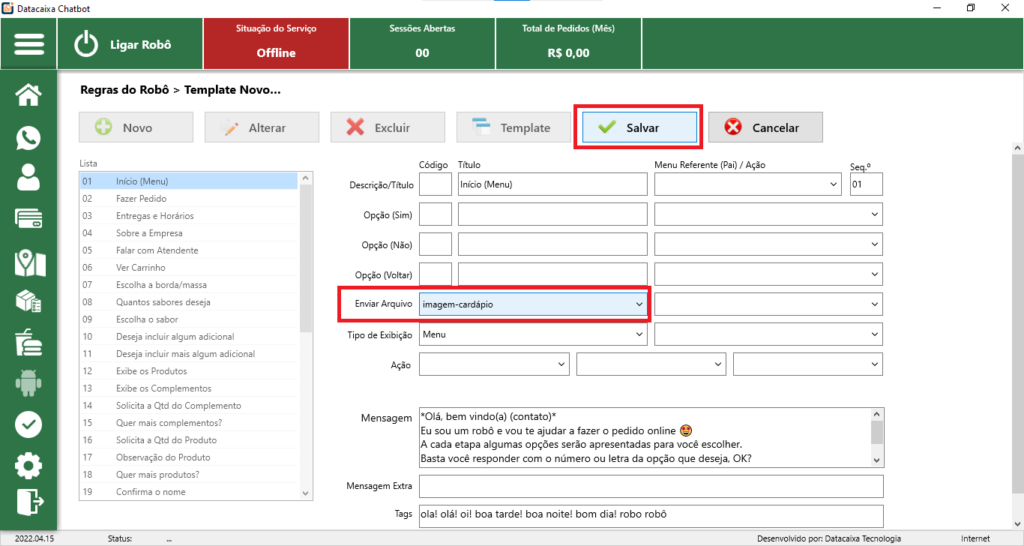Open the payment card icon in sidebar
The width and height of the screenshot is (1024, 546).
click(x=29, y=219)
